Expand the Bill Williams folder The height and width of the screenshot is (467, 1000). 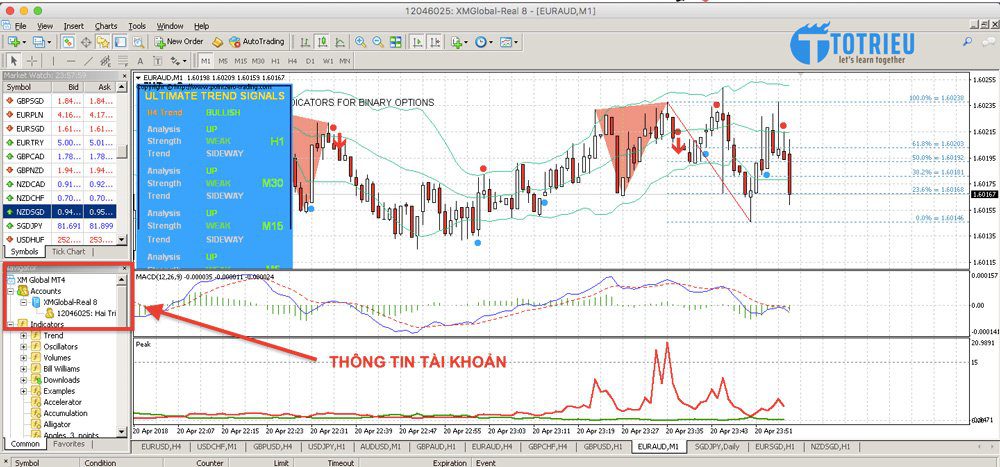pos(24,369)
